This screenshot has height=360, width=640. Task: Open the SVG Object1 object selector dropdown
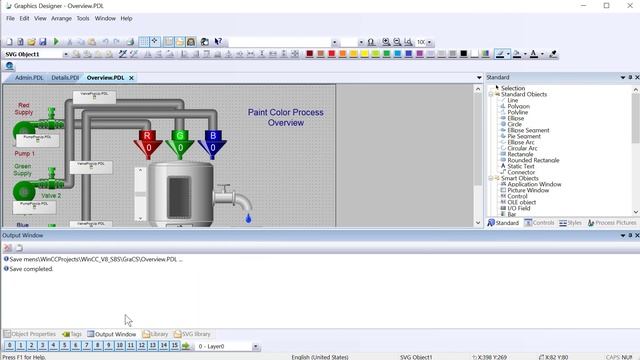pos(65,54)
